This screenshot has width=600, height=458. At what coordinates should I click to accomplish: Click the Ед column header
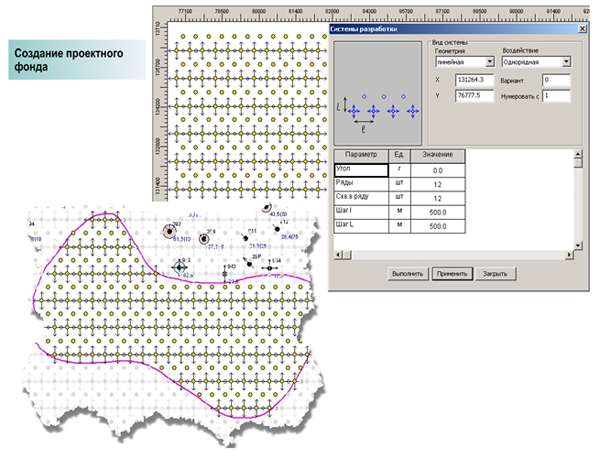399,155
